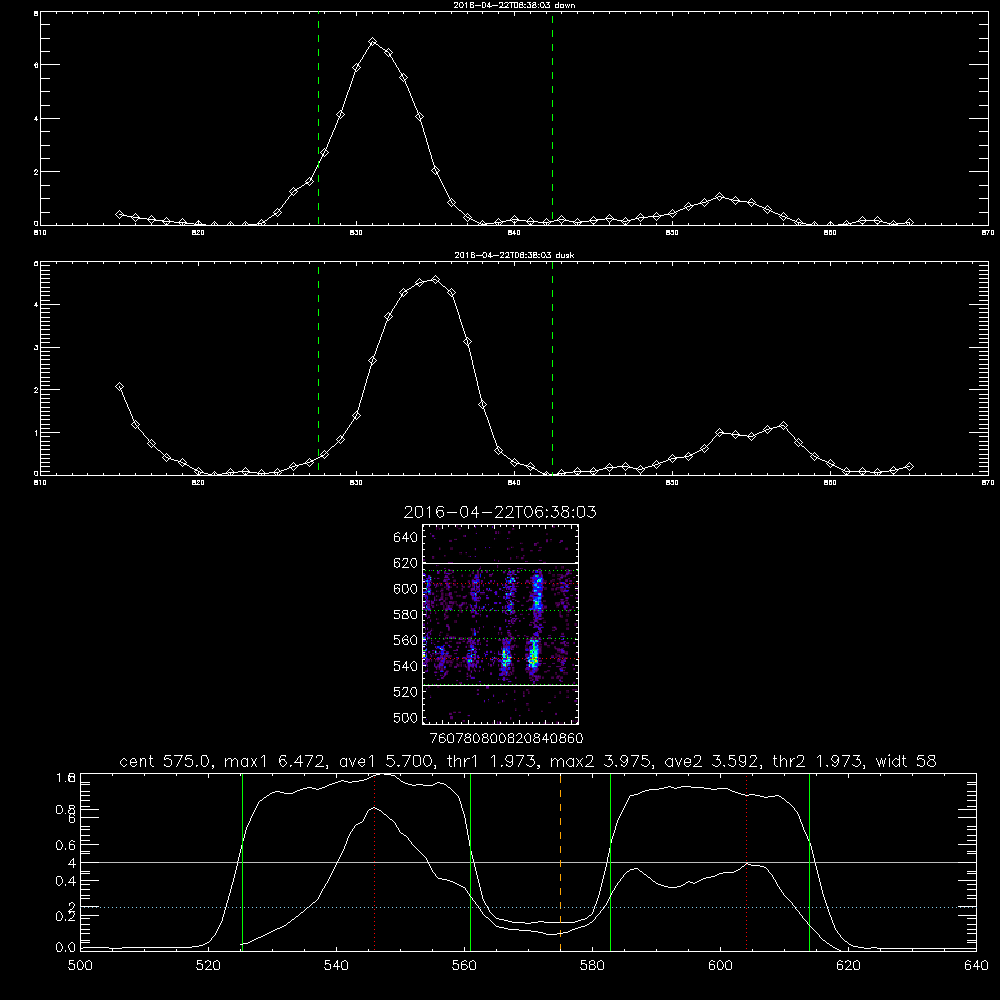Select the 'max2 3.975' value
This screenshot has height=1000, width=1000.
click(602, 761)
